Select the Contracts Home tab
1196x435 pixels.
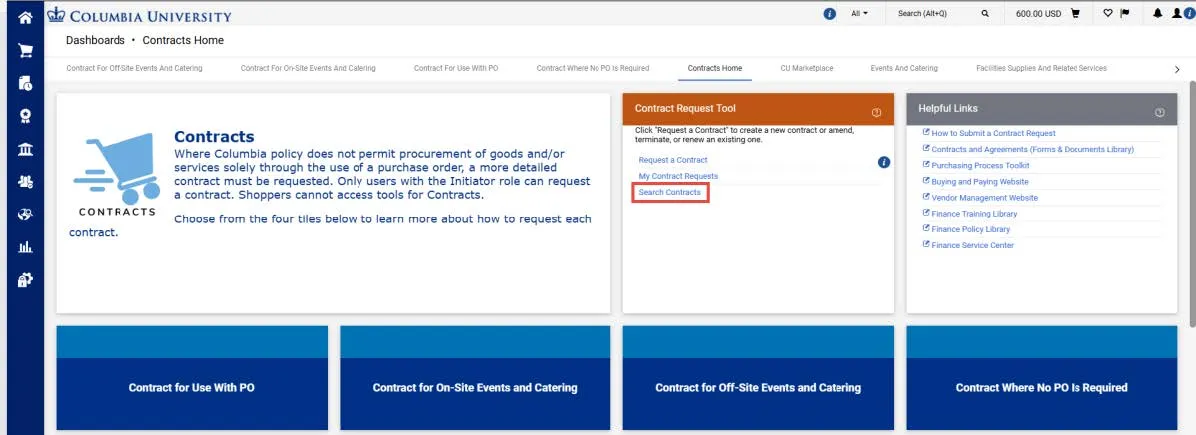715,69
